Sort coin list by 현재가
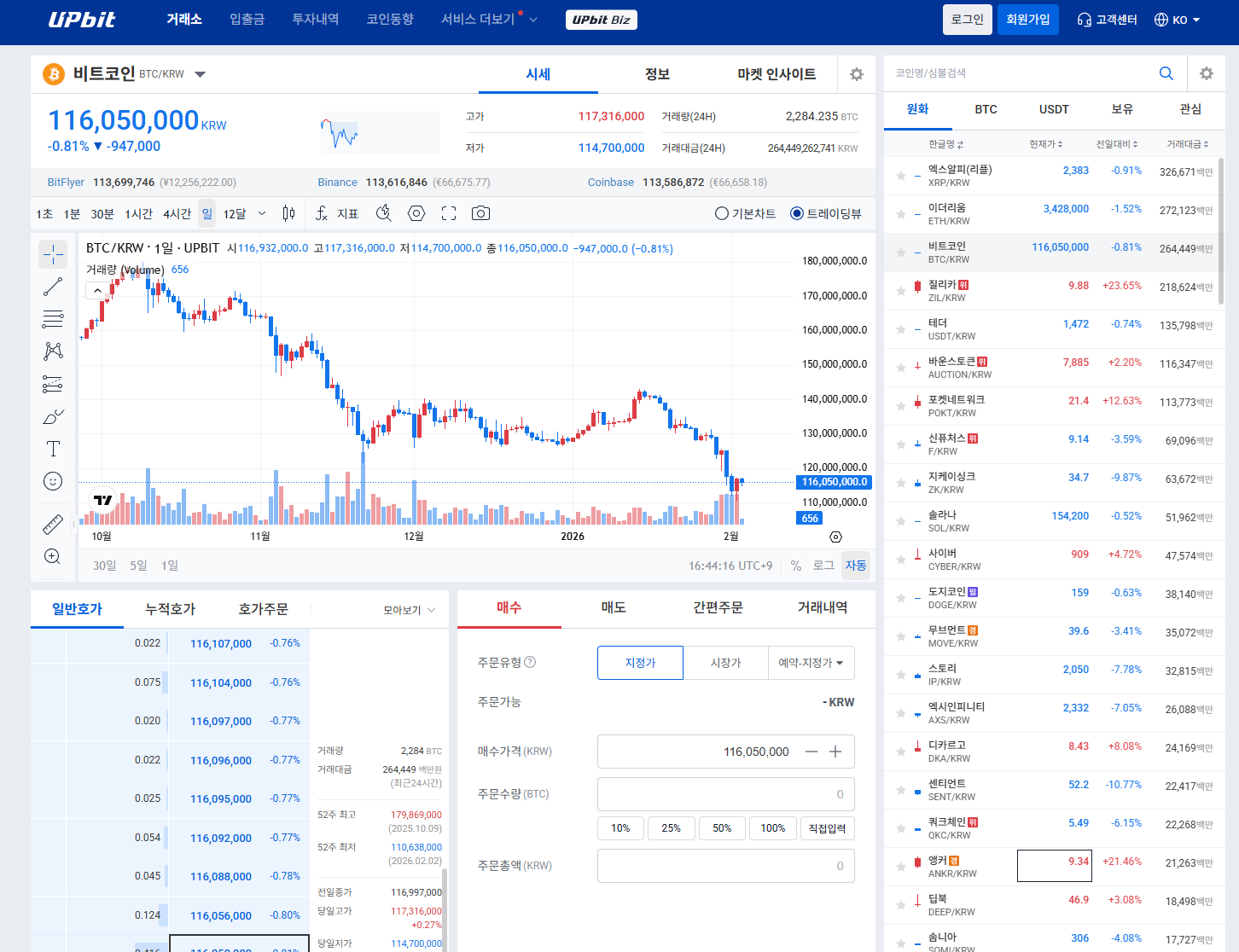Image resolution: width=1239 pixels, height=952 pixels. tap(1046, 144)
